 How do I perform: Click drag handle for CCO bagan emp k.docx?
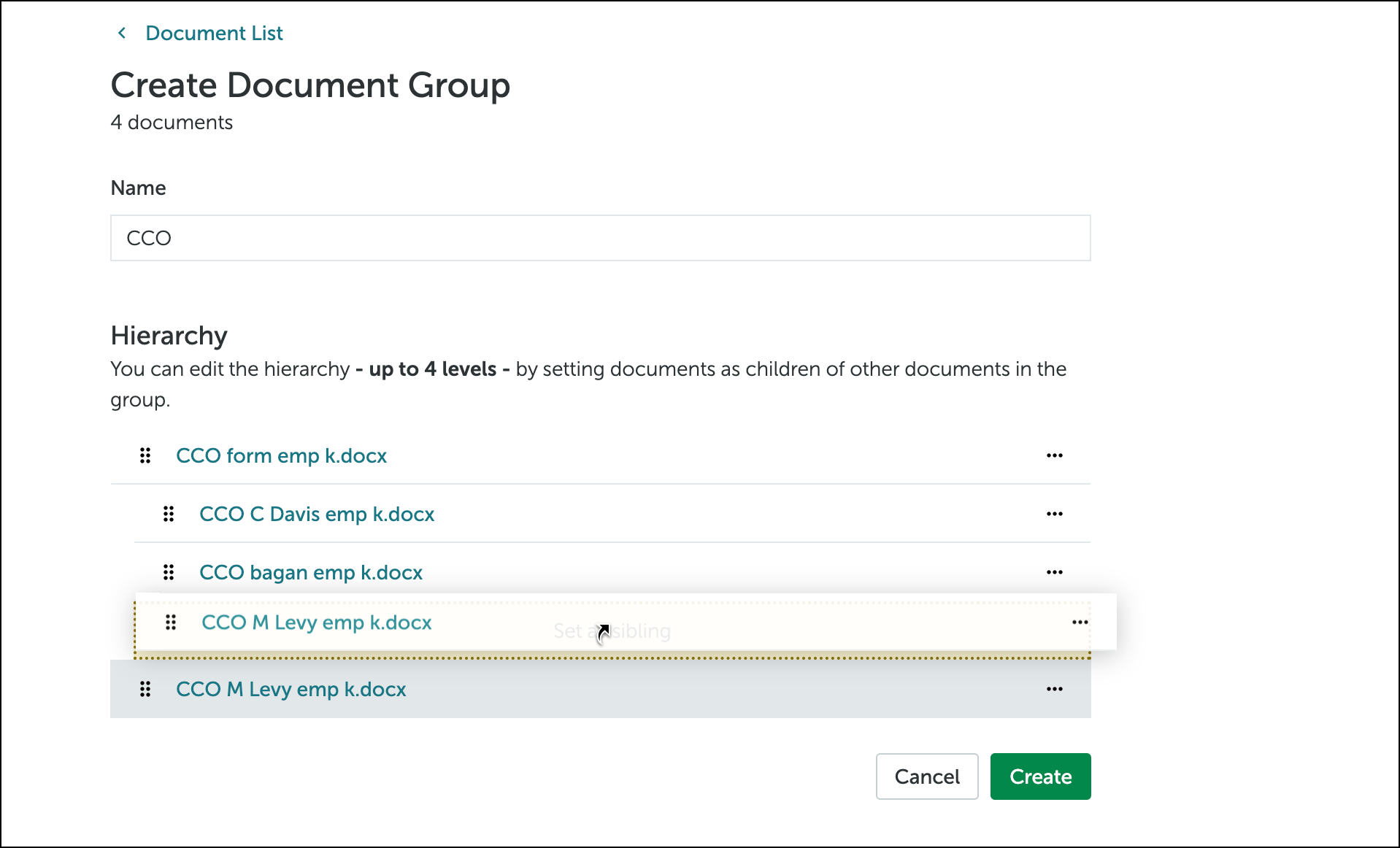pyautogui.click(x=169, y=572)
